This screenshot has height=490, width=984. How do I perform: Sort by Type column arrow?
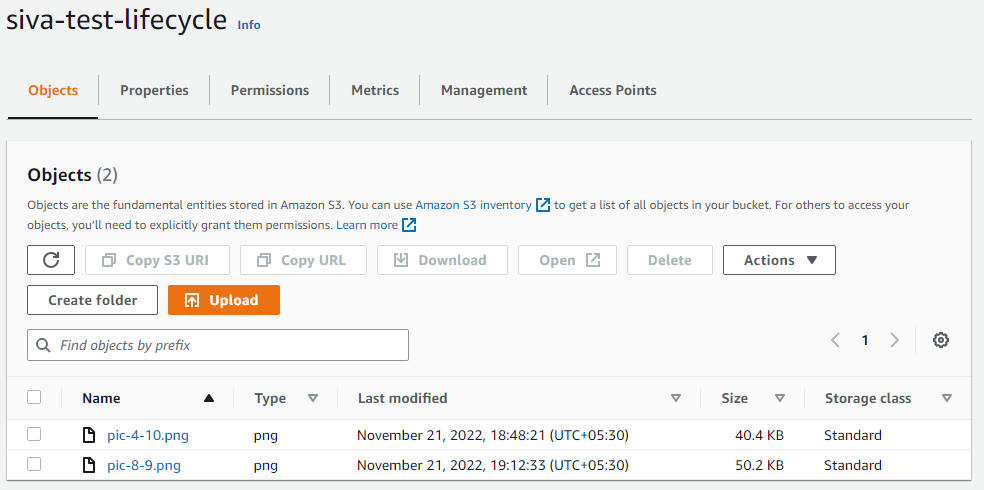click(313, 398)
